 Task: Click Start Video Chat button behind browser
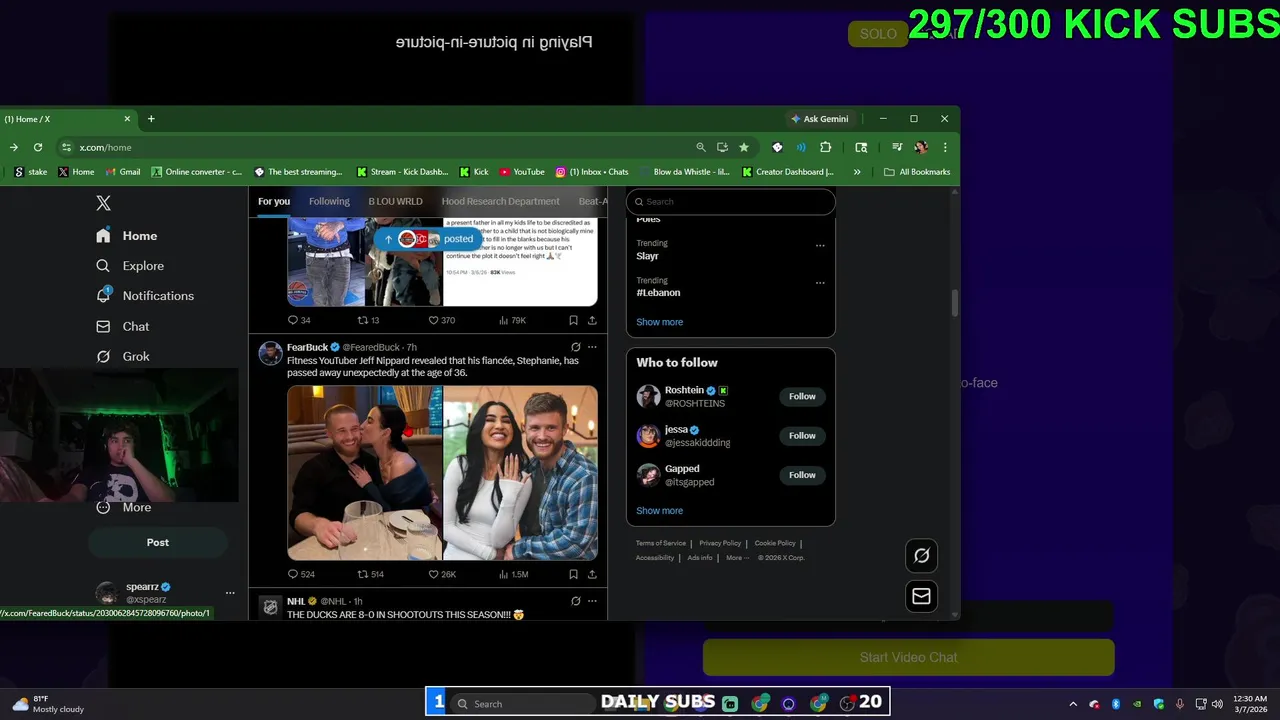(908, 657)
